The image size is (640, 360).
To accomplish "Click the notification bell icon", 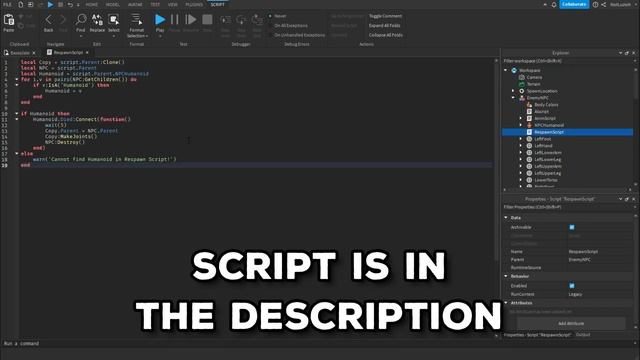I will pyautogui.click(x=554, y=4).
